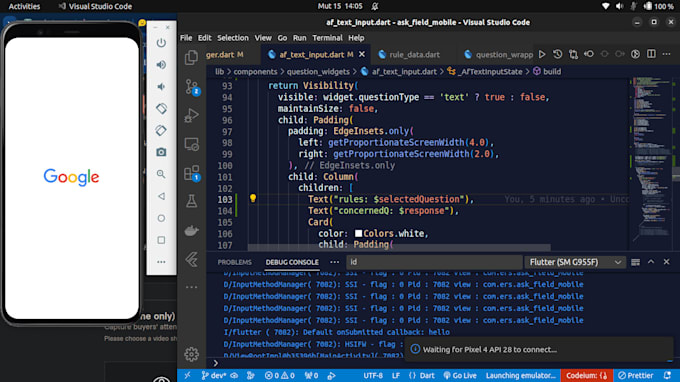
Task: Open Run and Debug view
Action: coord(191,115)
